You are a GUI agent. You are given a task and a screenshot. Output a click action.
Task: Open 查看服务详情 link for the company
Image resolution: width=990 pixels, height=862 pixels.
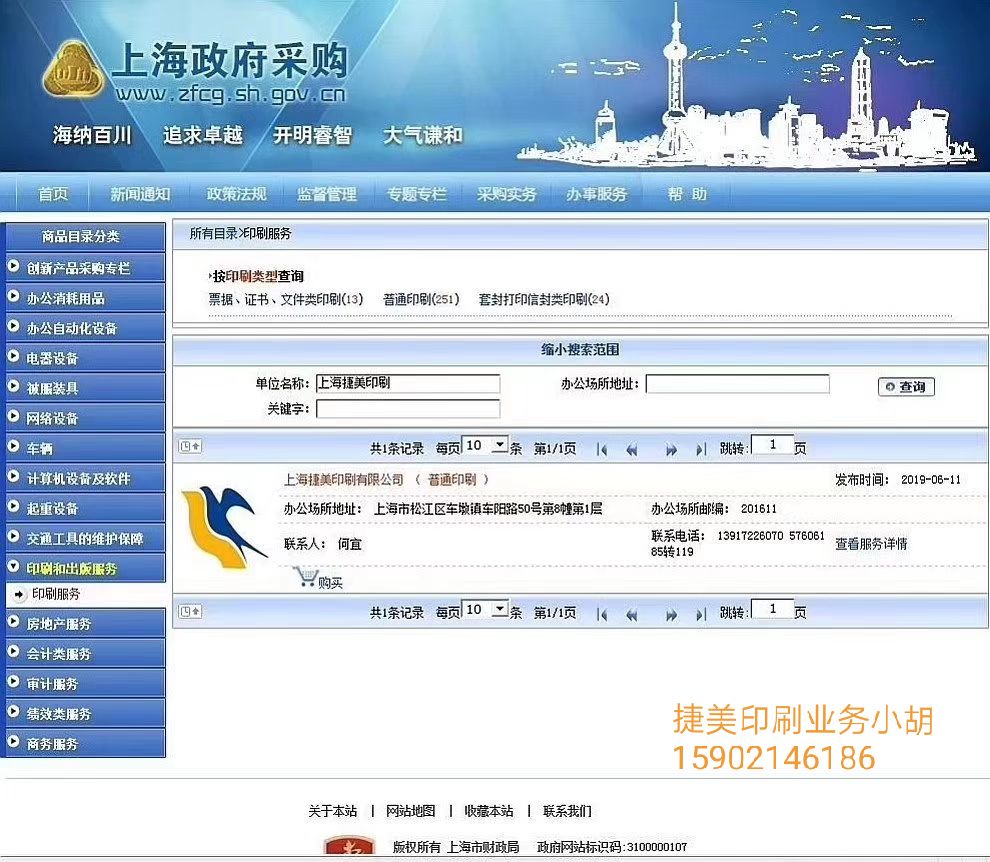tap(871, 544)
